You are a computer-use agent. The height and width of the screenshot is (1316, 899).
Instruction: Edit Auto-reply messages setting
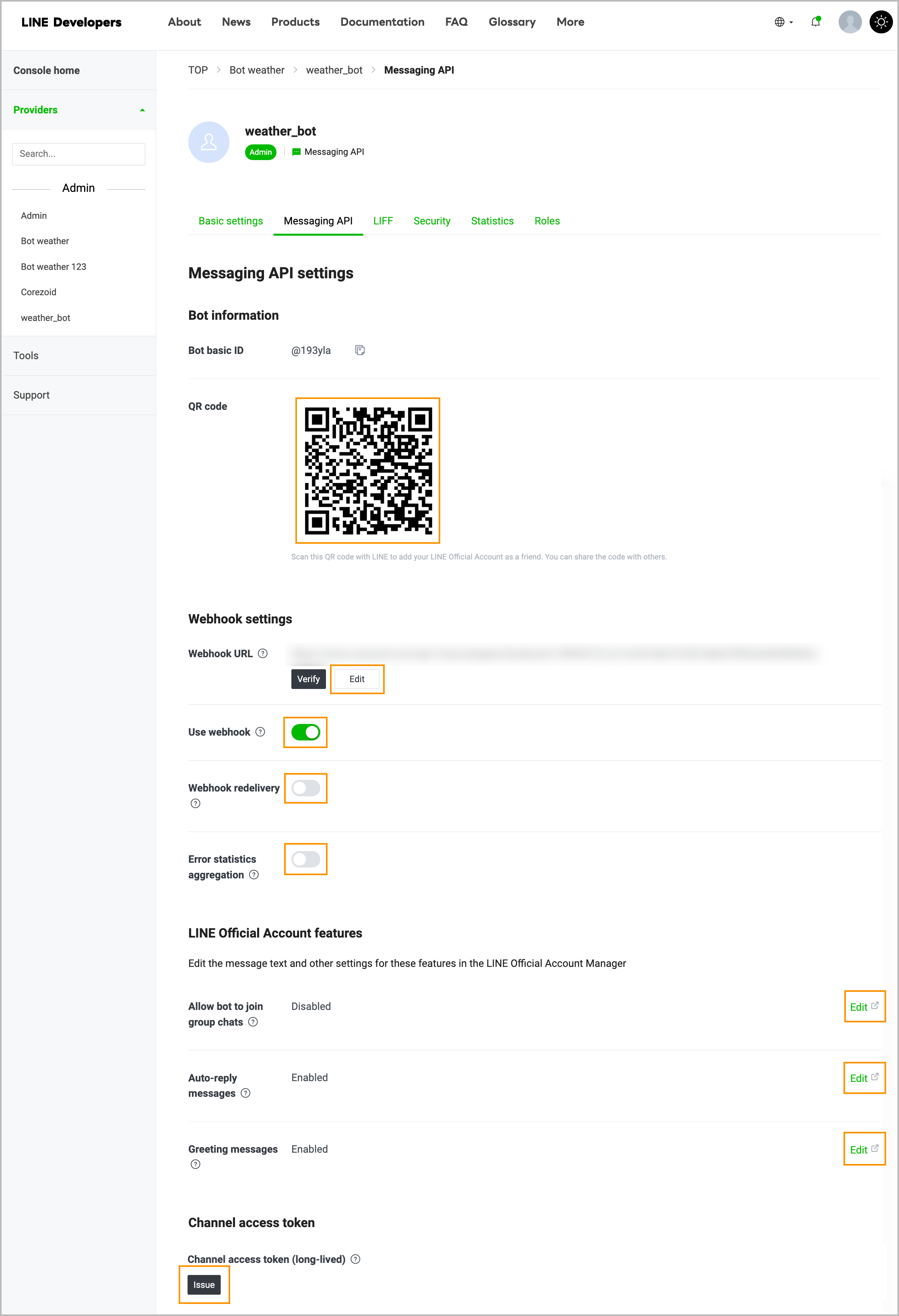864,1077
